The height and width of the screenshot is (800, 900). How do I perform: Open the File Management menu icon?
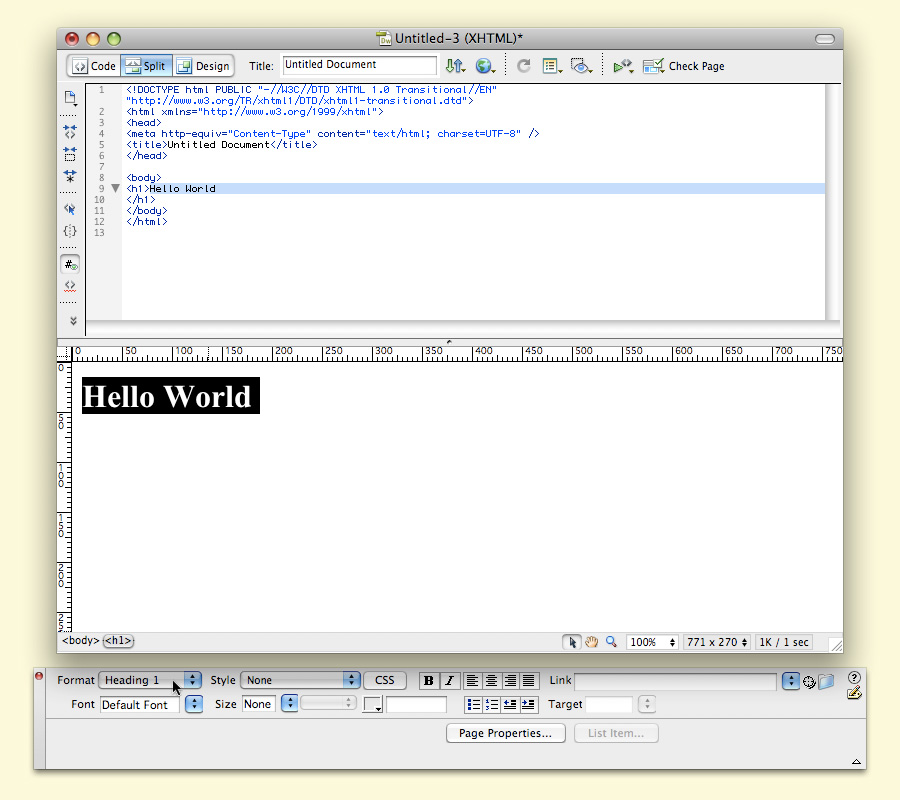point(455,66)
